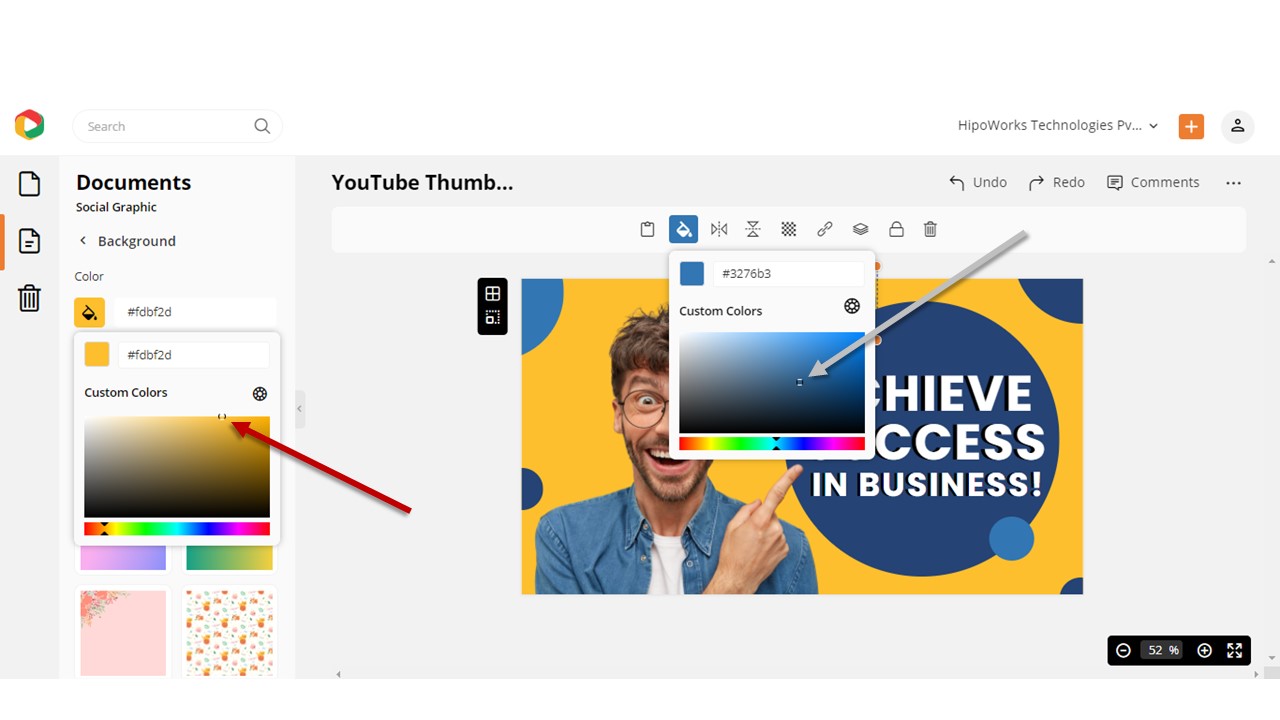Click the Redo button
Viewport: 1280px width, 720px height.
click(1056, 182)
